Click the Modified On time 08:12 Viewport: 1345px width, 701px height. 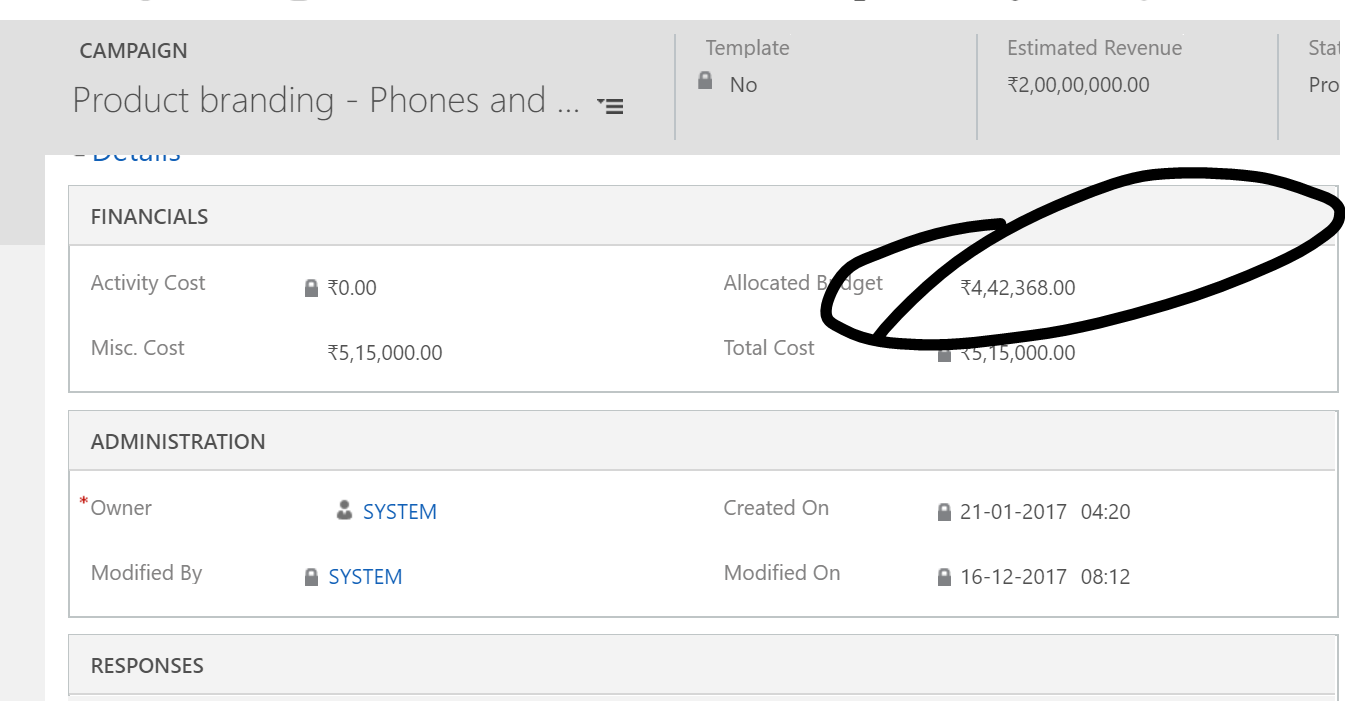coord(1105,577)
